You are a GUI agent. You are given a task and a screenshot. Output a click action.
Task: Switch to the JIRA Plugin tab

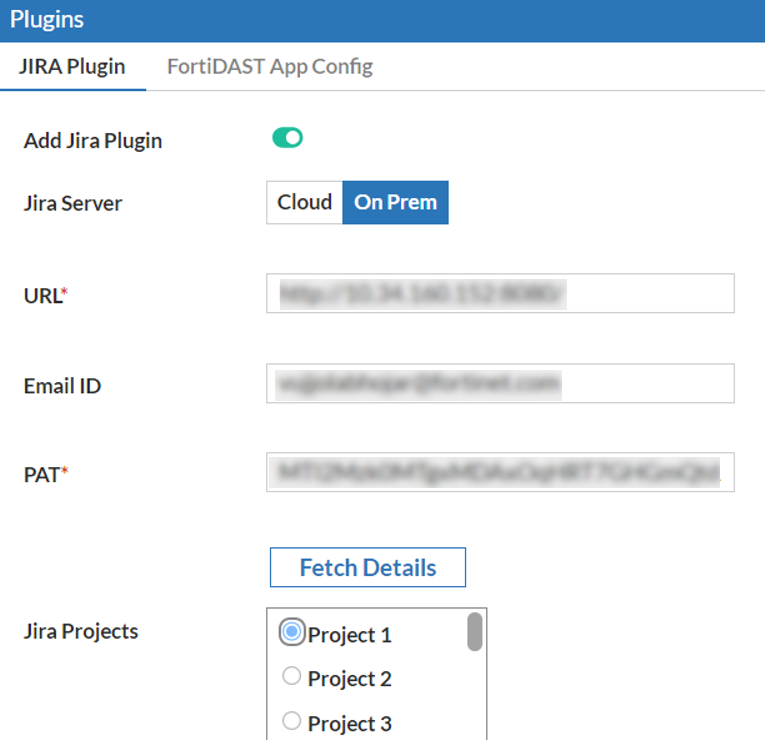point(73,67)
